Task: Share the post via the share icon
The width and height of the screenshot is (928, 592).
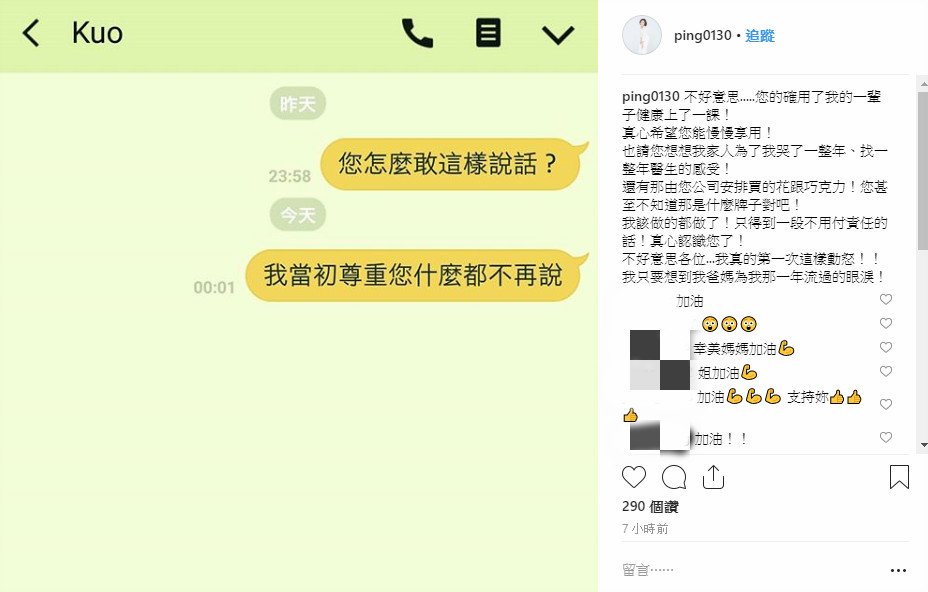Action: (713, 477)
